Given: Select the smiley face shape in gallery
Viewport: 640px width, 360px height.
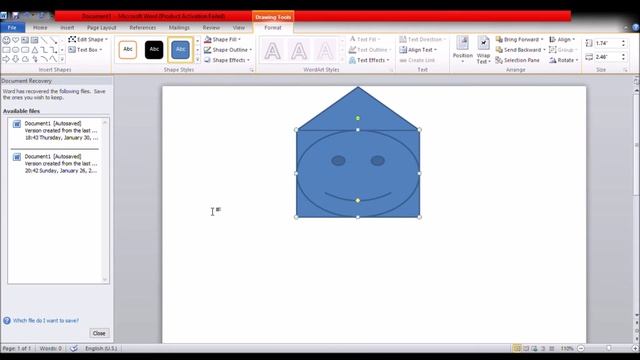Looking at the screenshot, I should [6, 40].
